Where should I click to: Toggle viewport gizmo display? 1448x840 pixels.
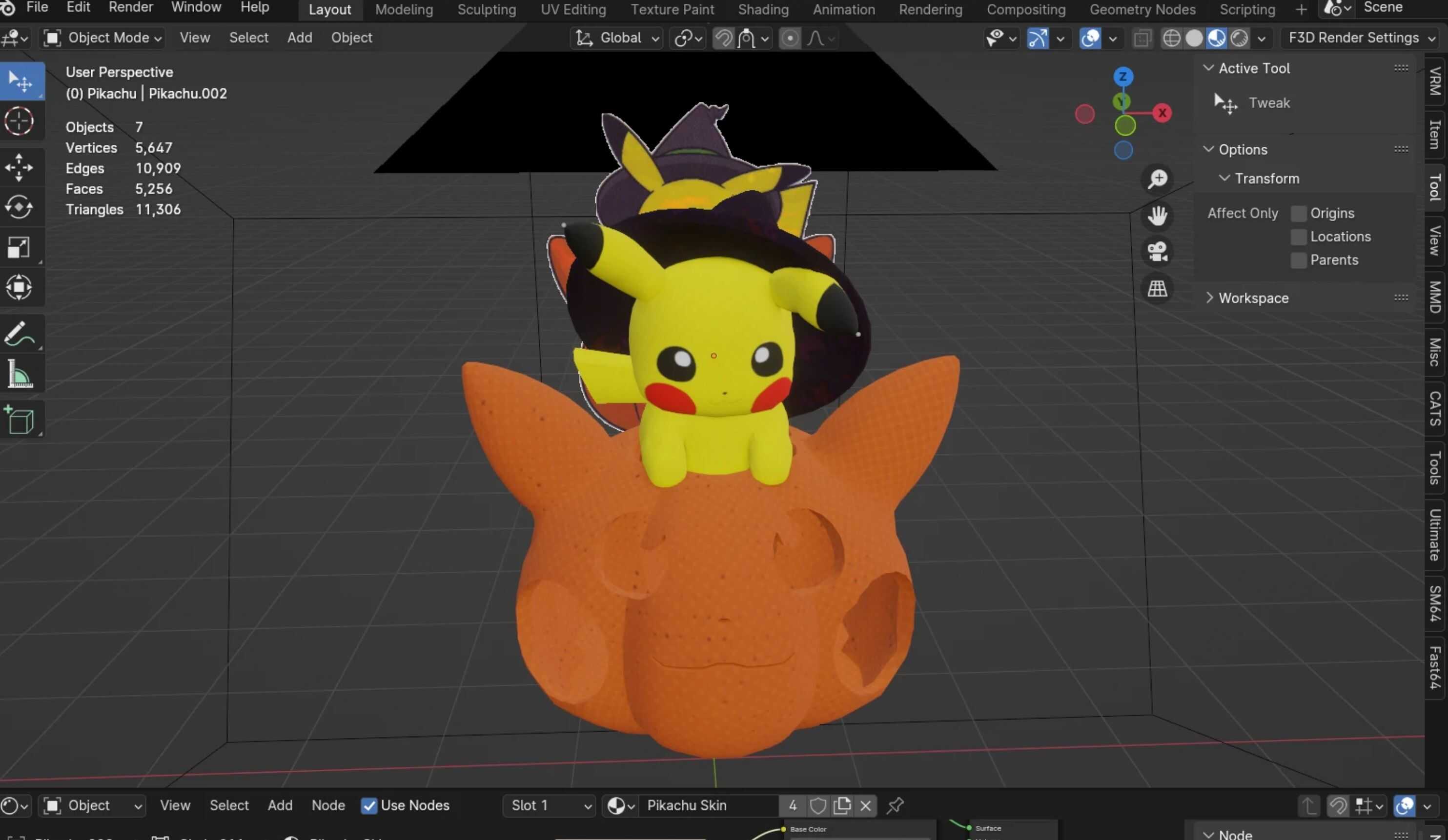click(1037, 39)
